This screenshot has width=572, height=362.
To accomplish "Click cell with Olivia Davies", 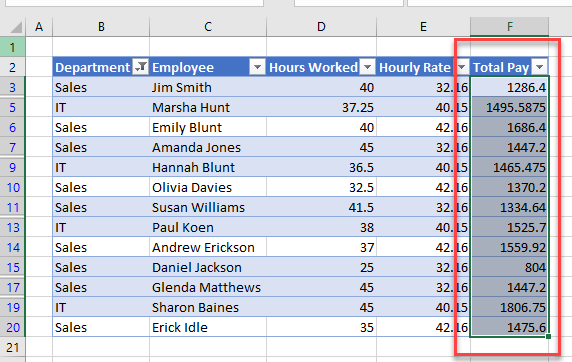I will [x=208, y=187].
